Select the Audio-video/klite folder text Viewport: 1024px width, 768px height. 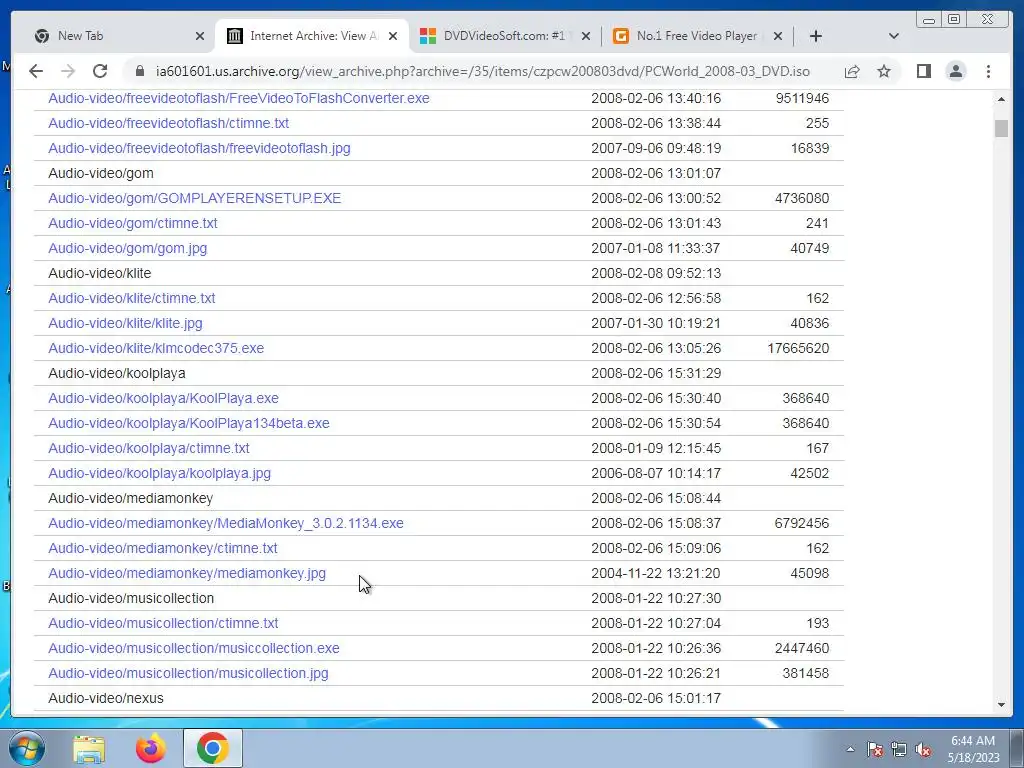pyautogui.click(x=99, y=273)
